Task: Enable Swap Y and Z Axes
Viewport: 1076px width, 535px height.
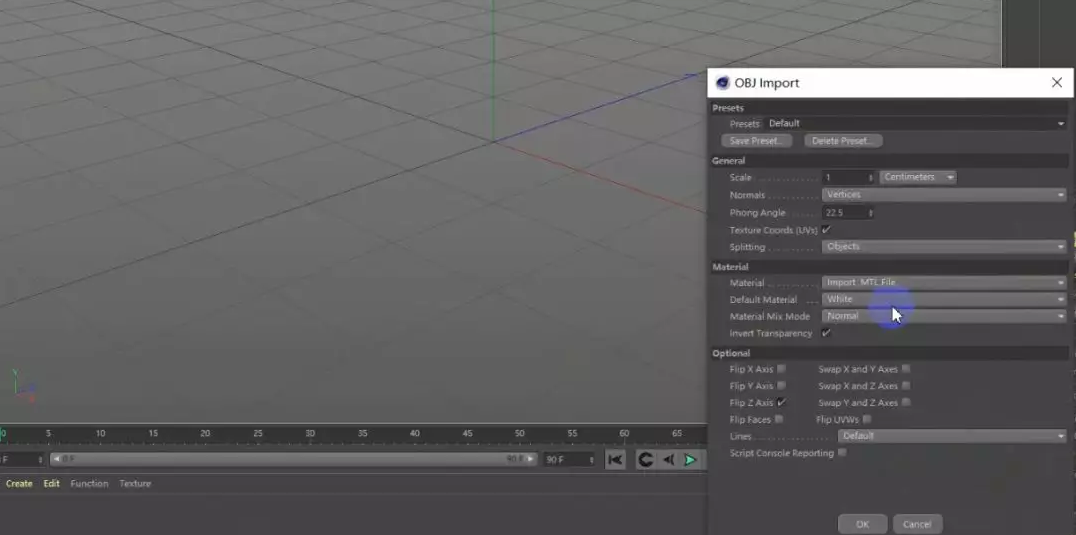Action: pos(906,403)
